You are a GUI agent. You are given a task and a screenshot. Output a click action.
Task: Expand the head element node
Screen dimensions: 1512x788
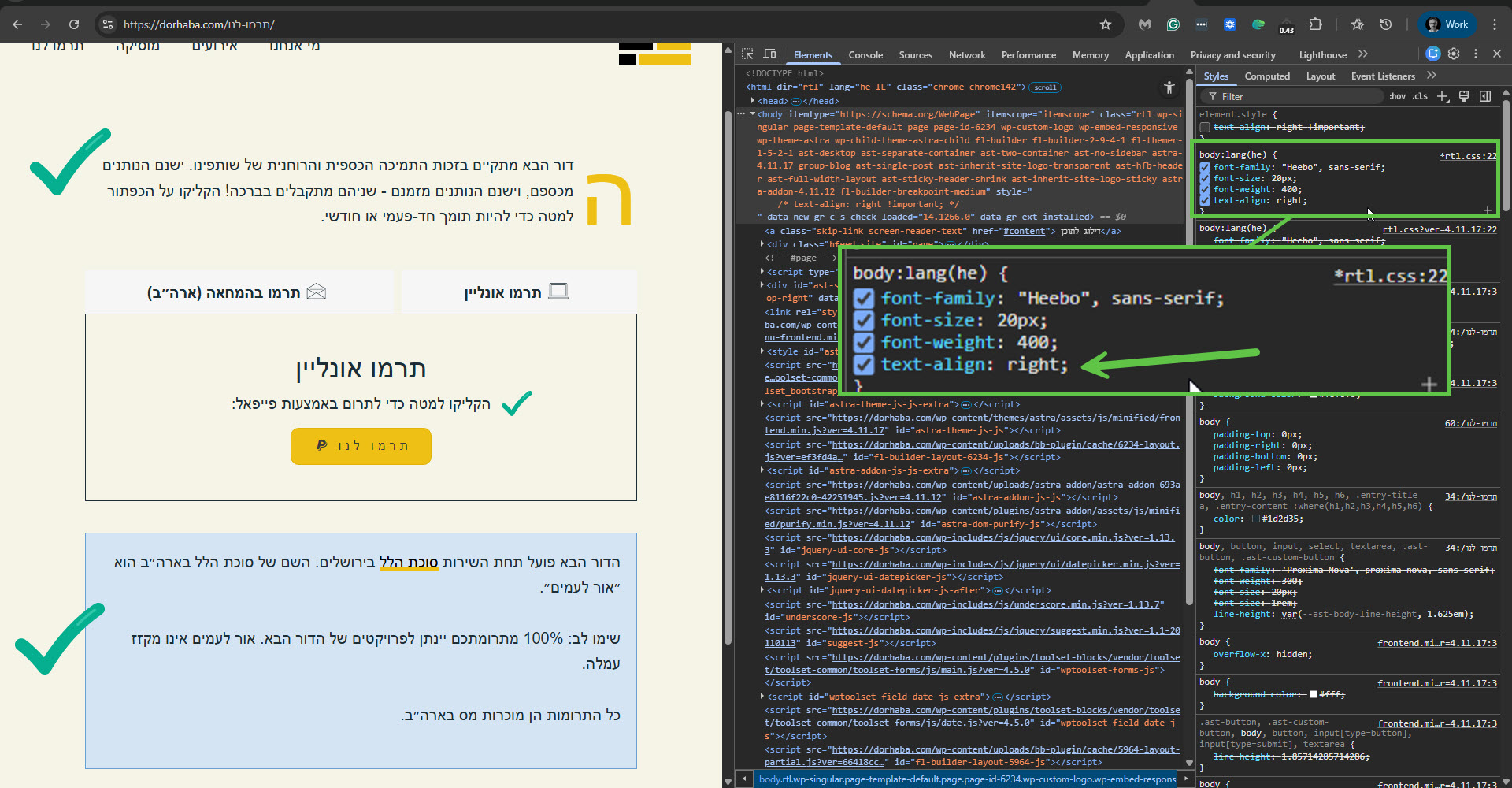[753, 101]
